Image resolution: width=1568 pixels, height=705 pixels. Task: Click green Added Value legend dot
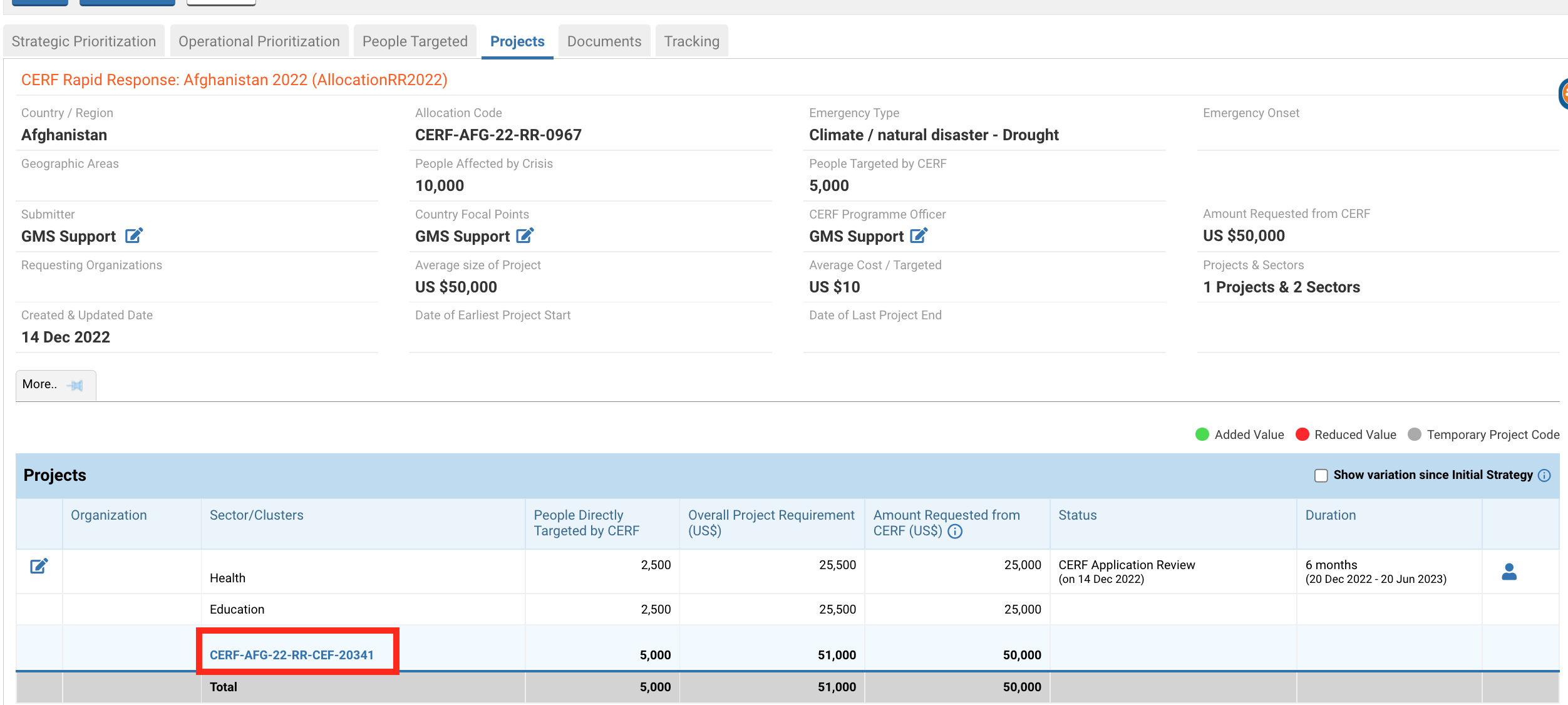[1202, 435]
